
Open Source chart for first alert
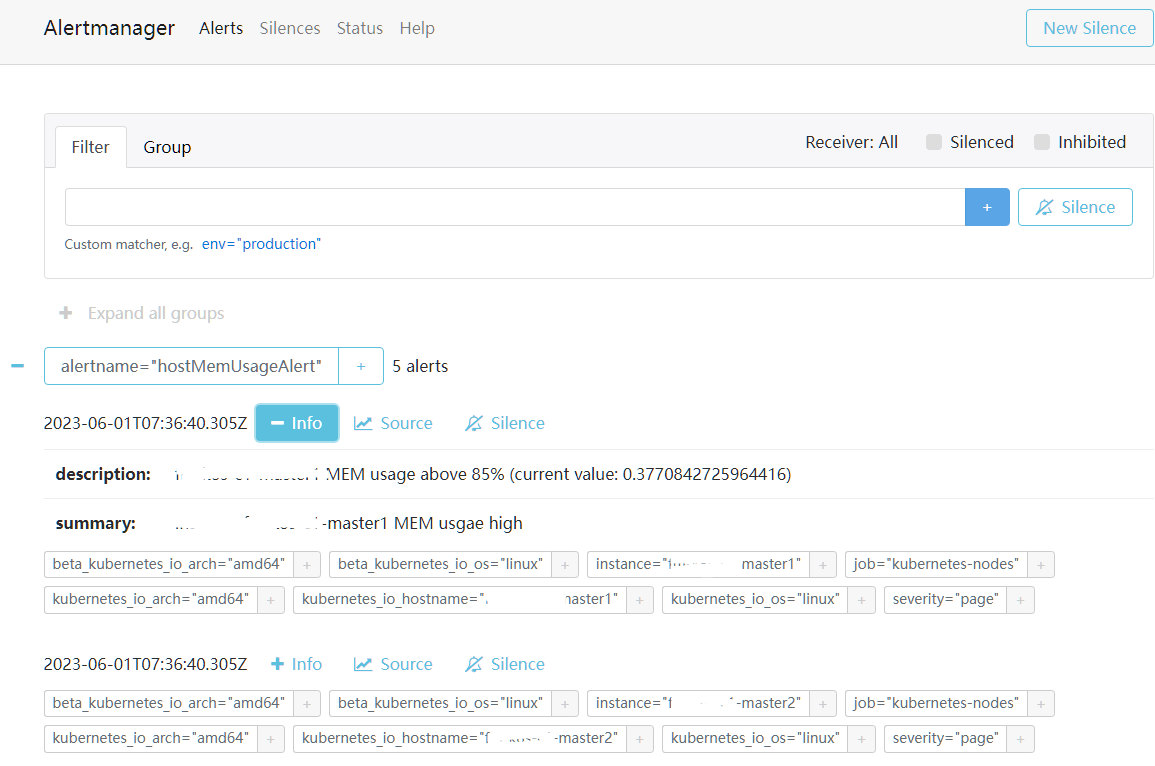393,423
